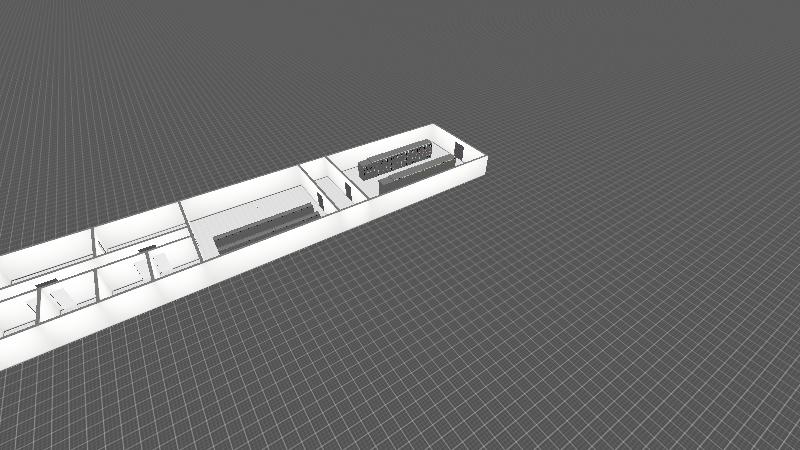This screenshot has height=450, width=800.
Task: Select the dark shelving unit in far-right room
Action: point(395,159)
